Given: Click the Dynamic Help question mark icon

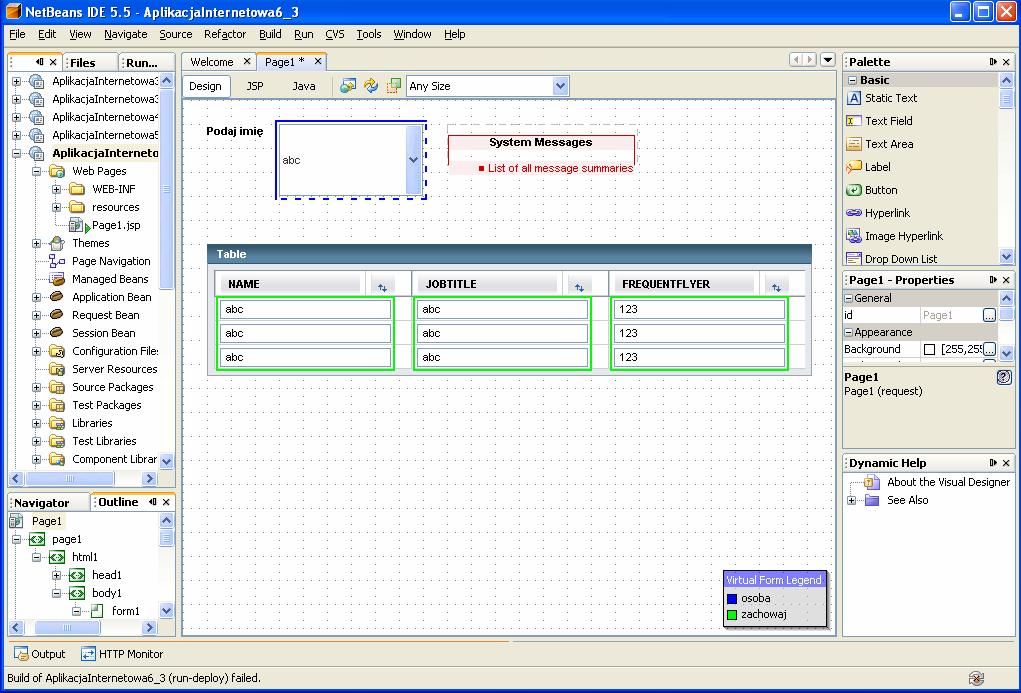Looking at the screenshot, I should pyautogui.click(x=1004, y=376).
